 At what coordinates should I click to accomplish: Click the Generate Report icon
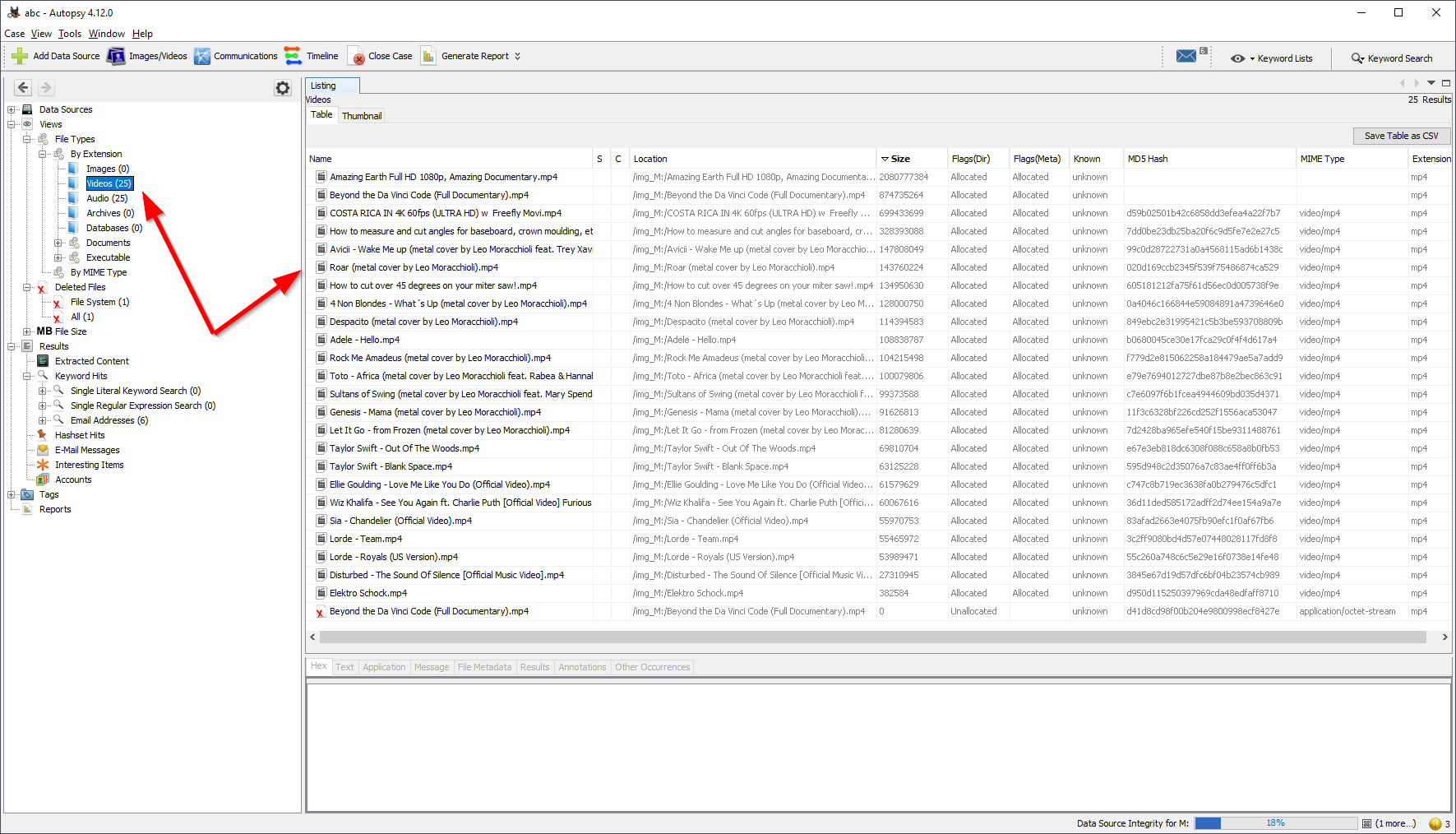428,56
